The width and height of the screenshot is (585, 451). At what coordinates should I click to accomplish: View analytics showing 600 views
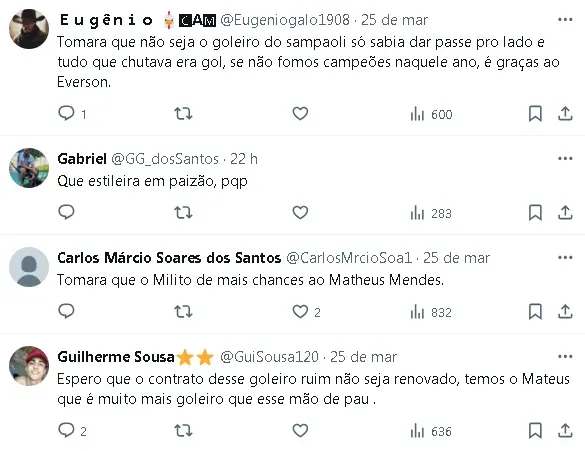pos(431,114)
